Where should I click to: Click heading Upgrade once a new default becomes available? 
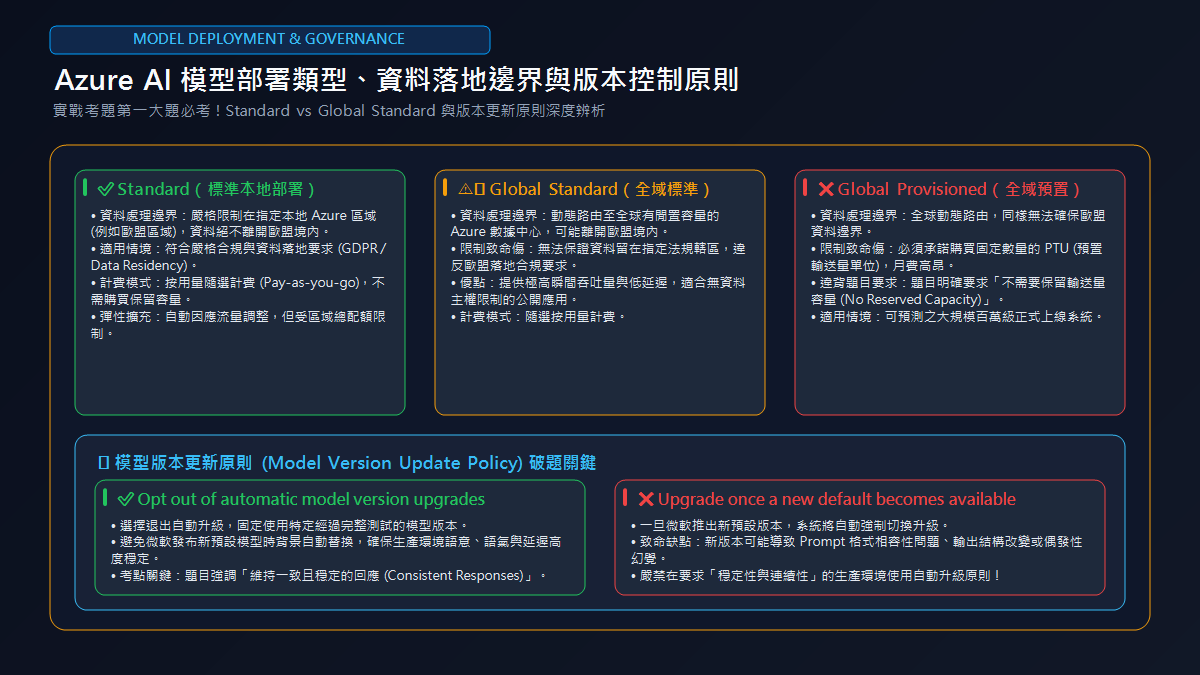(x=837, y=499)
